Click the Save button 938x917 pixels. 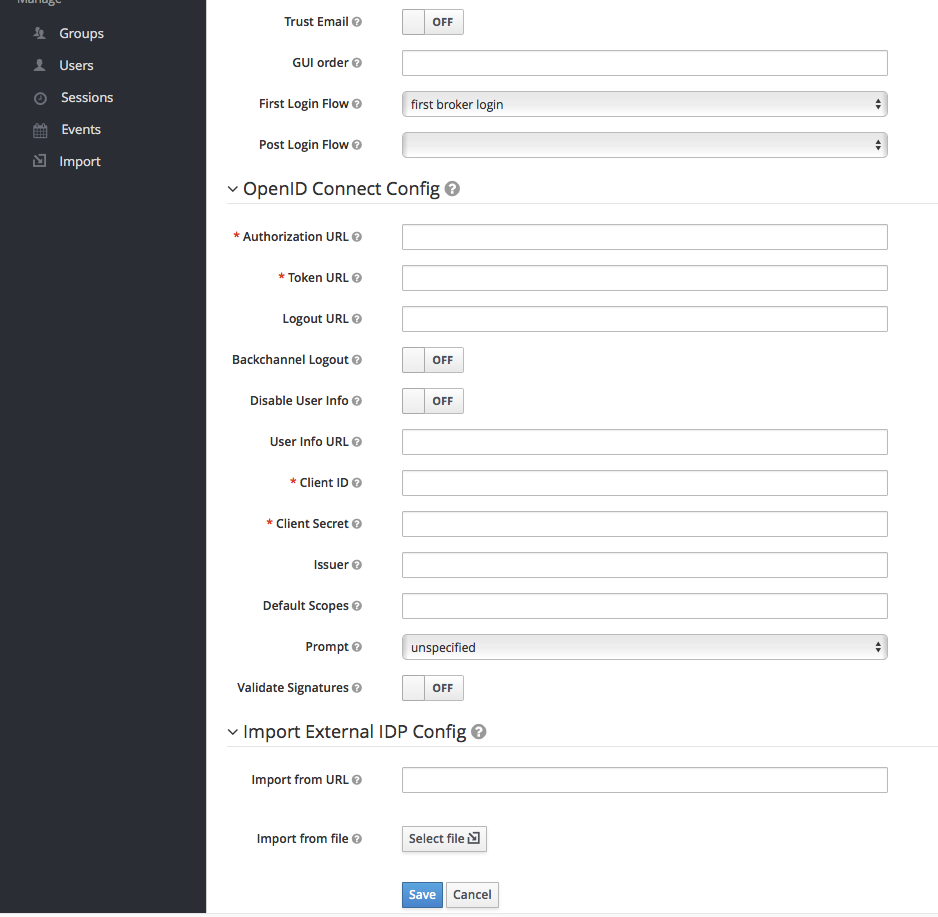click(422, 894)
